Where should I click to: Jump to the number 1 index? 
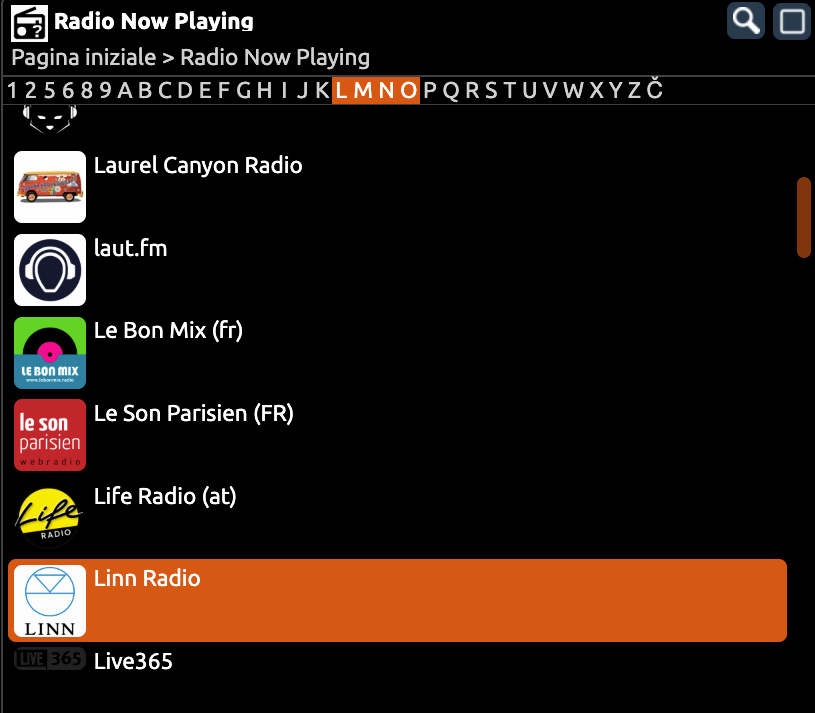[12, 90]
